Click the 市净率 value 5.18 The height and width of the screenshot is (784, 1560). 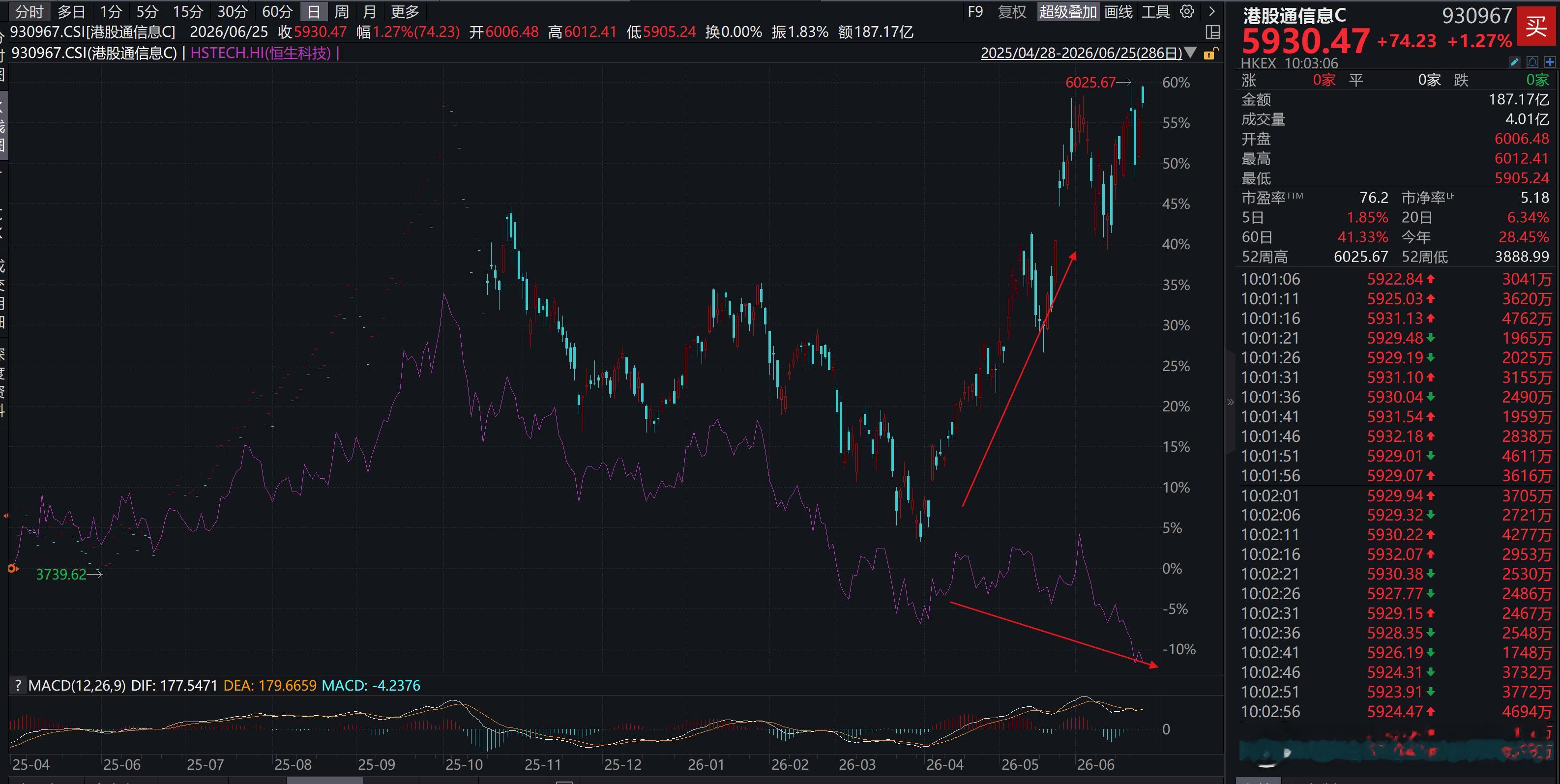click(1534, 198)
